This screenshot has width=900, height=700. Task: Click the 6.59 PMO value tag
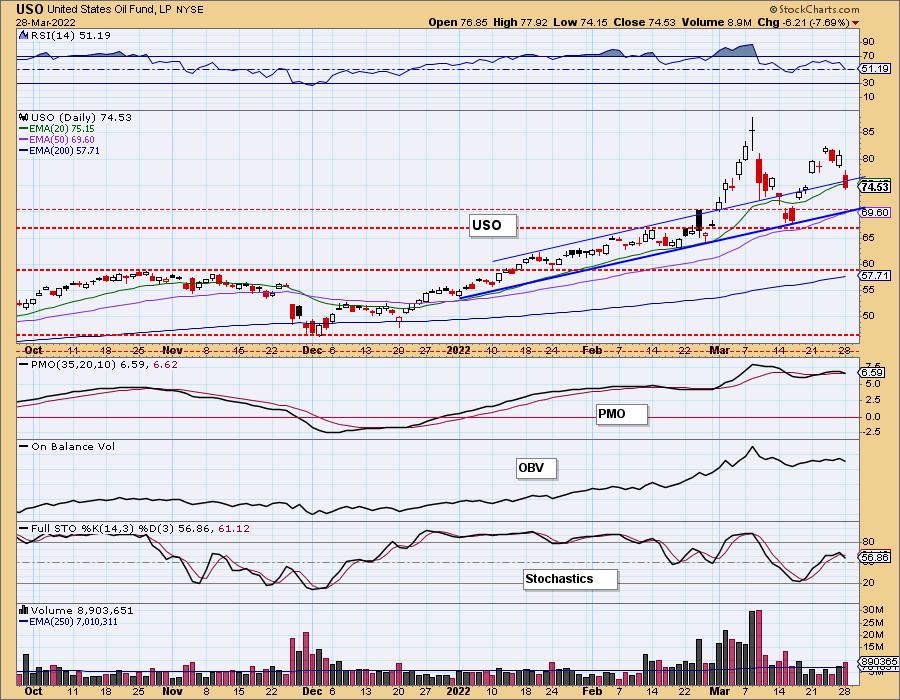click(872, 372)
